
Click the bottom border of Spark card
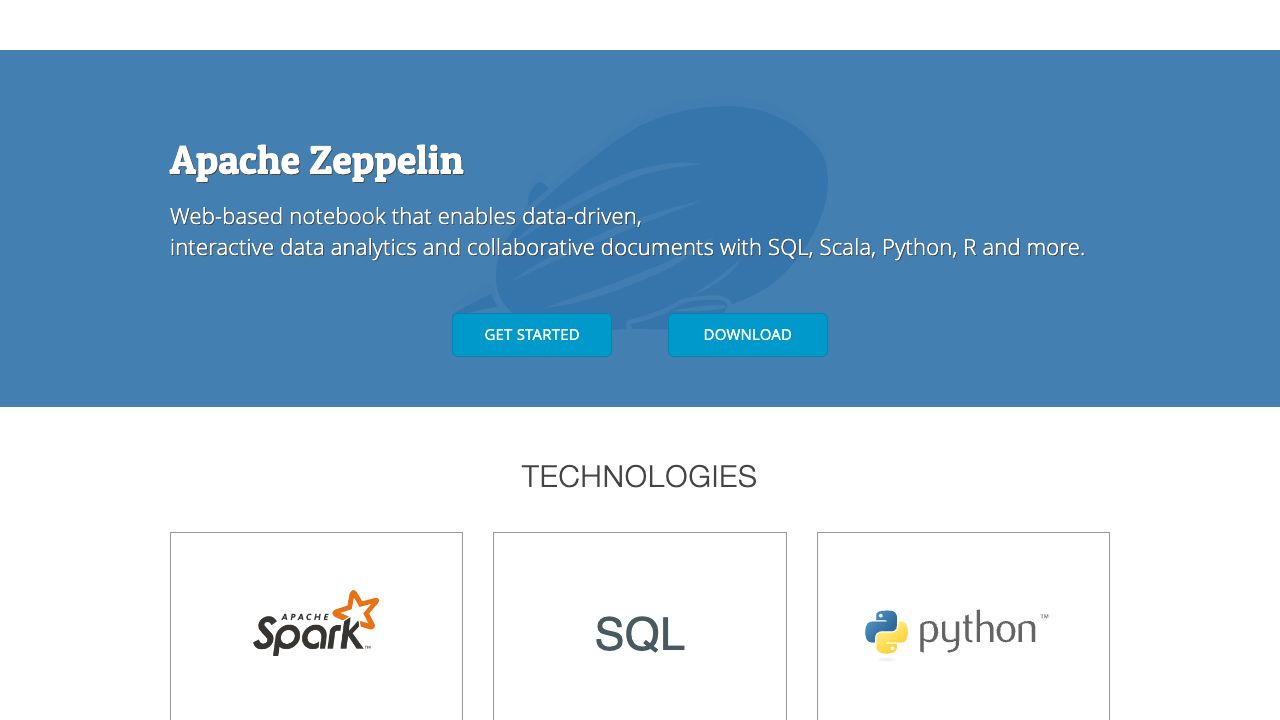pyautogui.click(x=316, y=718)
